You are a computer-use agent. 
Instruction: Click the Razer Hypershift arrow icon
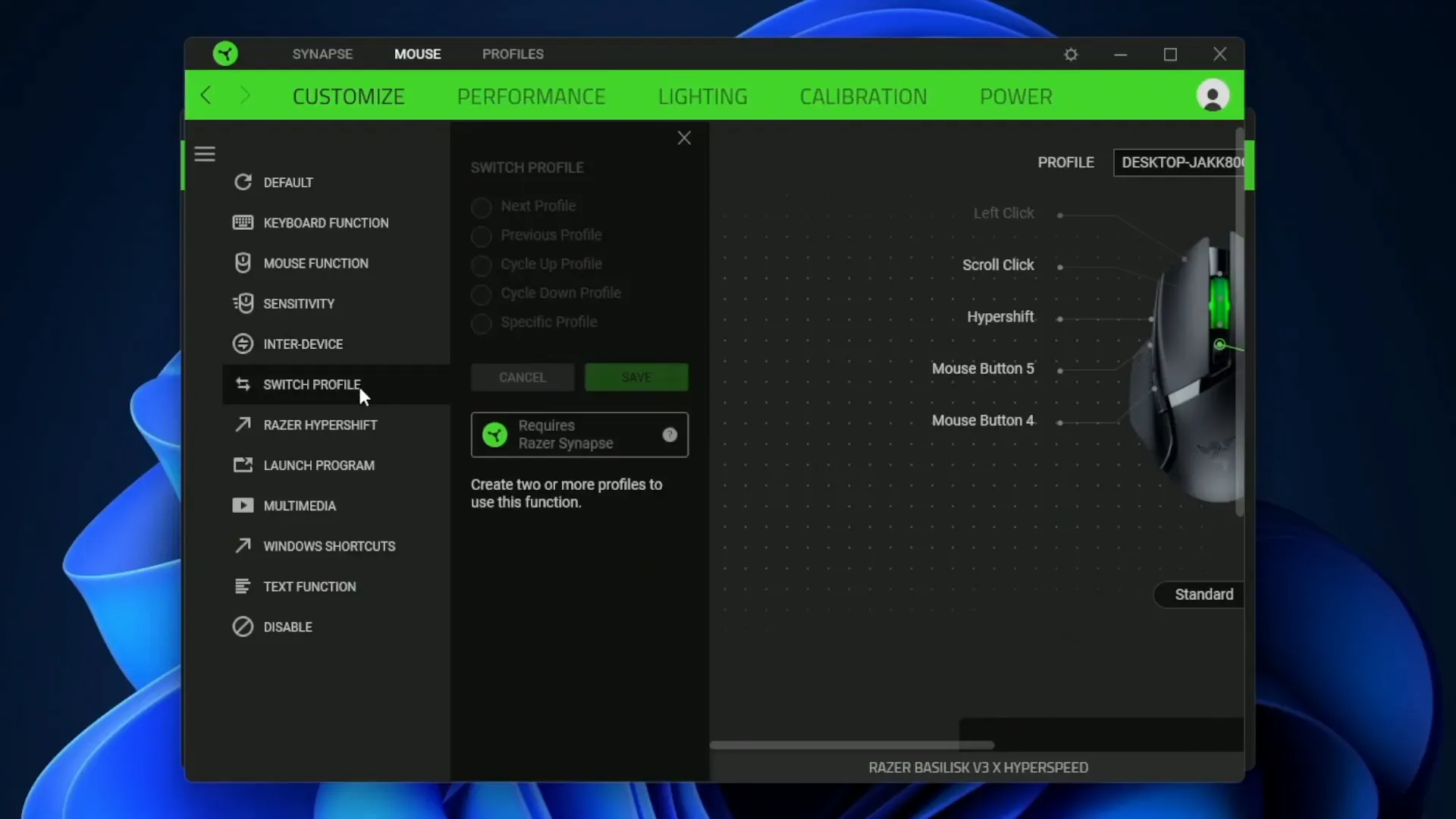(x=243, y=425)
